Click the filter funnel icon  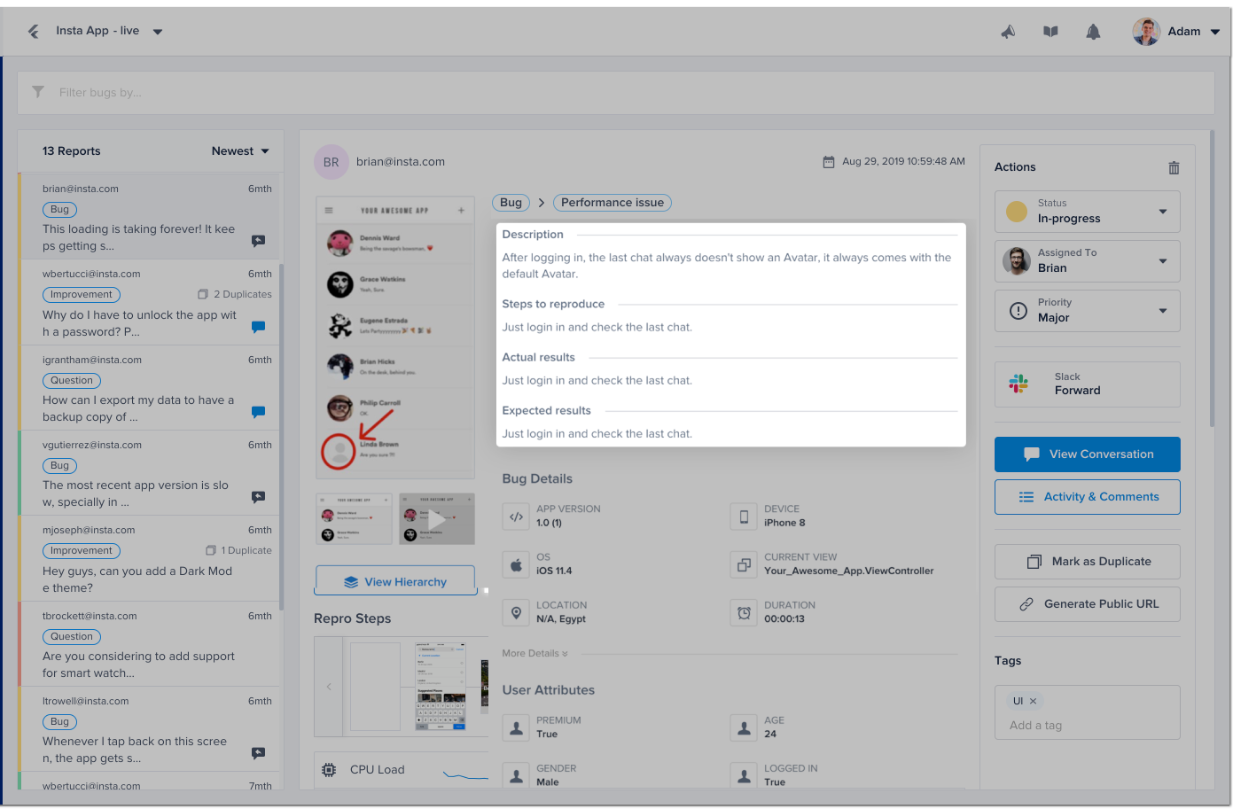[38, 92]
